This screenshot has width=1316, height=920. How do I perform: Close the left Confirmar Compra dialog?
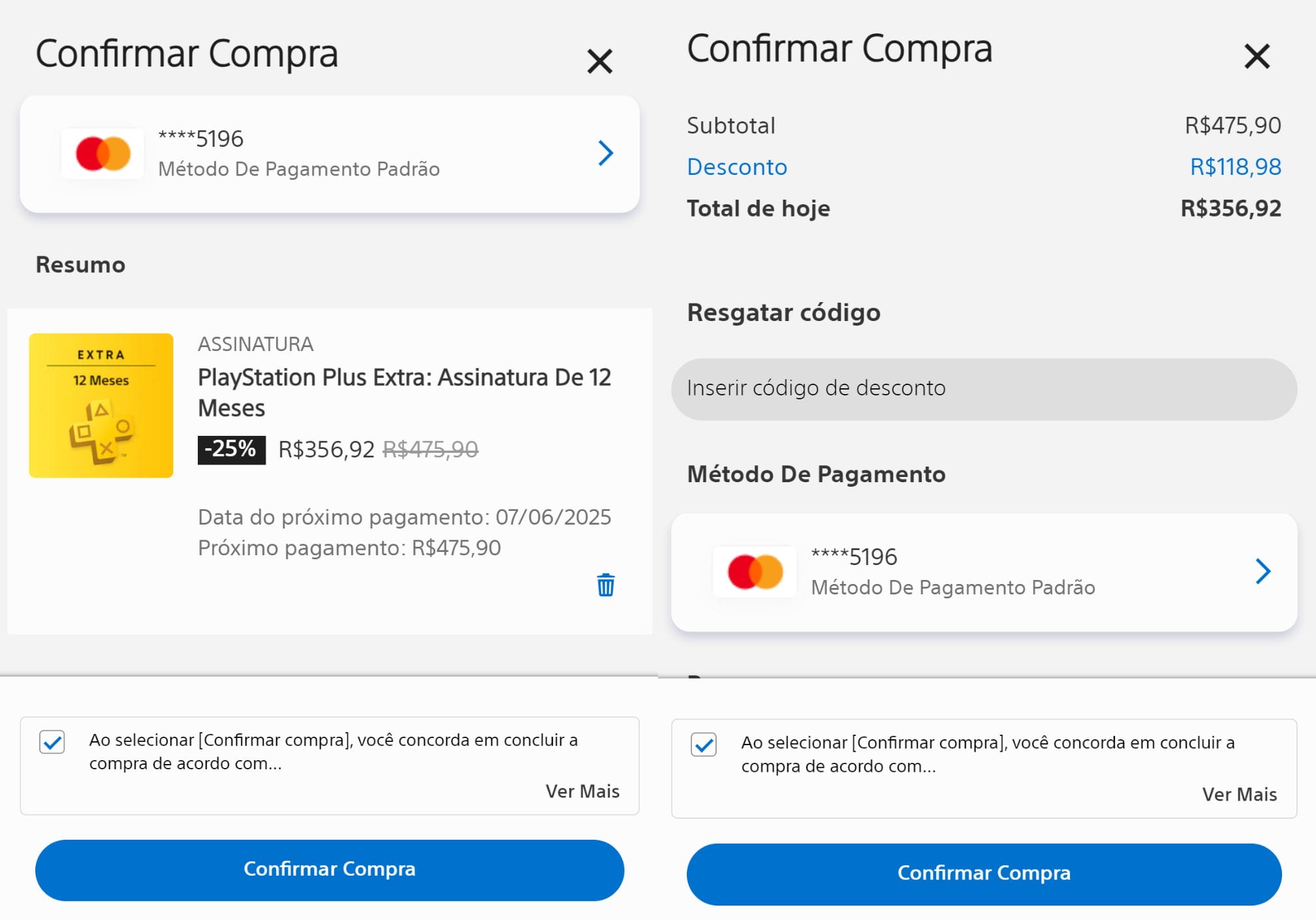(x=599, y=61)
